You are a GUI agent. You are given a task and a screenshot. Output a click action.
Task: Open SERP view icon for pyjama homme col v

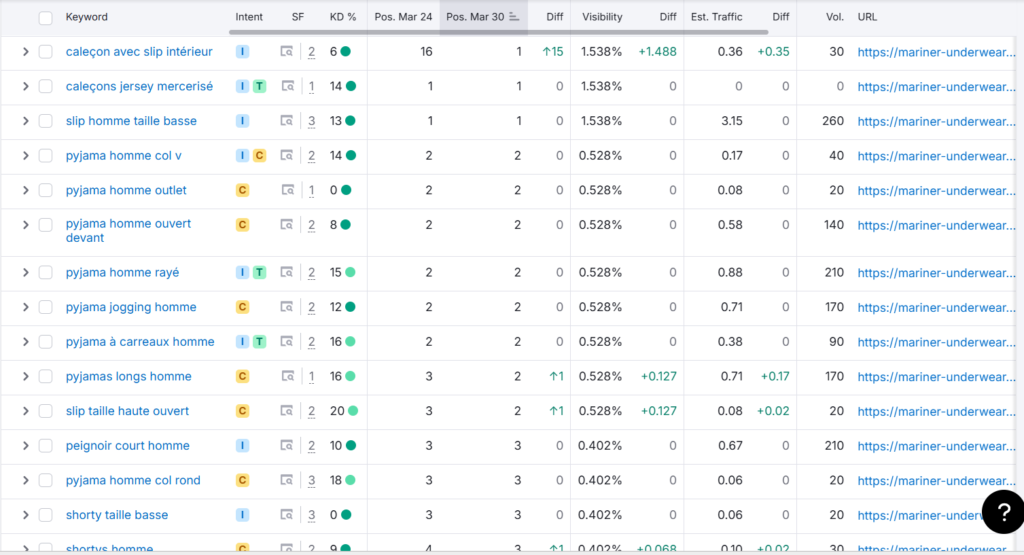[286, 155]
